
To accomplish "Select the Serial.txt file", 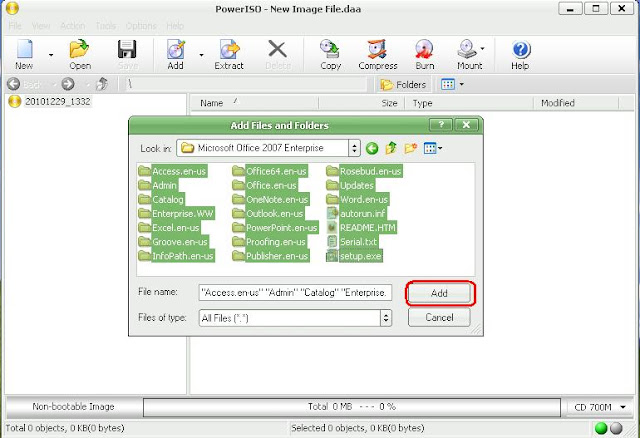I will [x=353, y=242].
